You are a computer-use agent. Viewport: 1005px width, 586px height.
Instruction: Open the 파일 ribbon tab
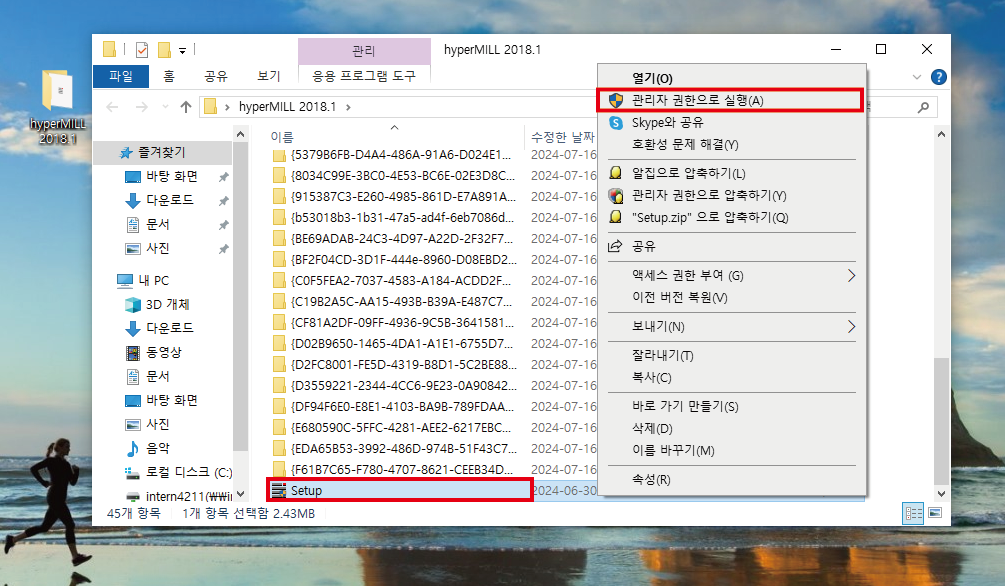[x=120, y=76]
